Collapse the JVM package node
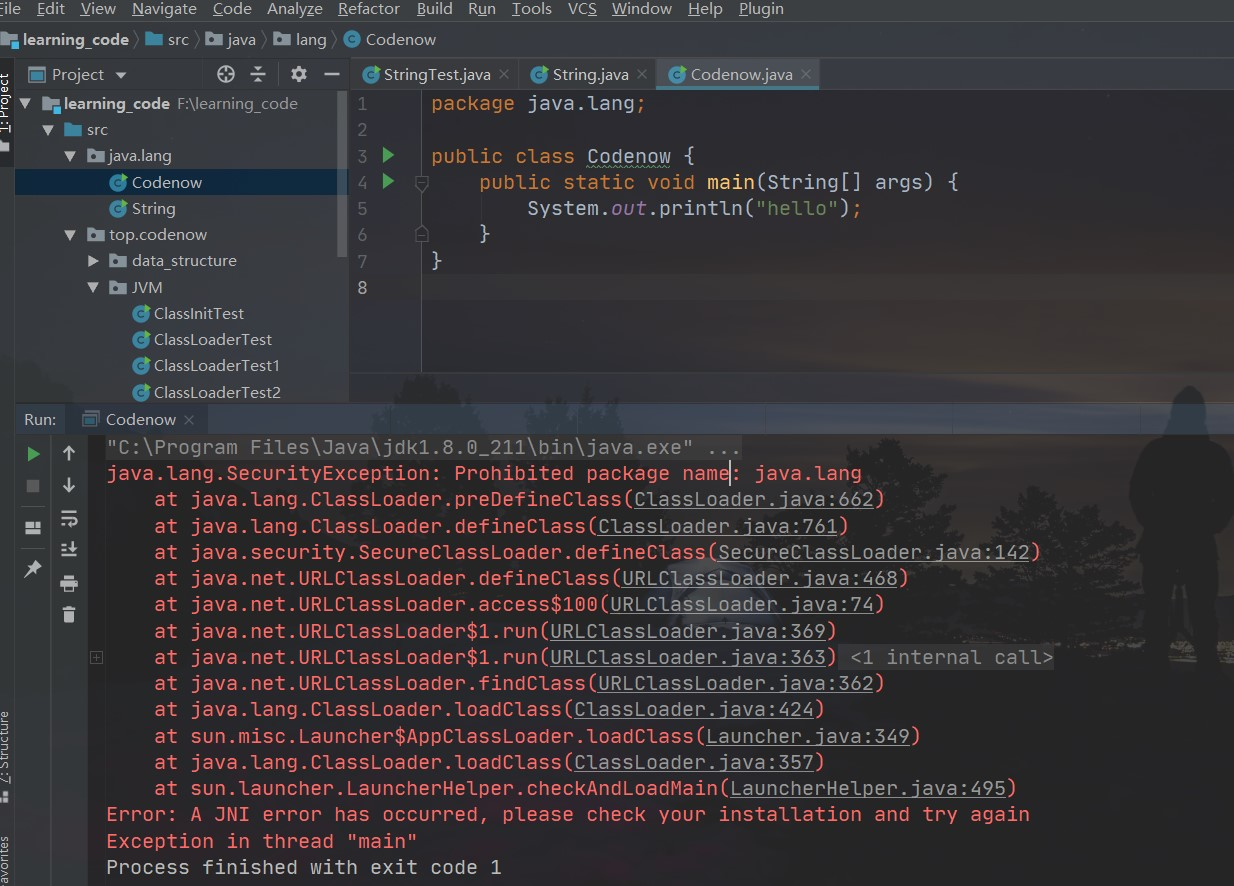 (x=93, y=287)
